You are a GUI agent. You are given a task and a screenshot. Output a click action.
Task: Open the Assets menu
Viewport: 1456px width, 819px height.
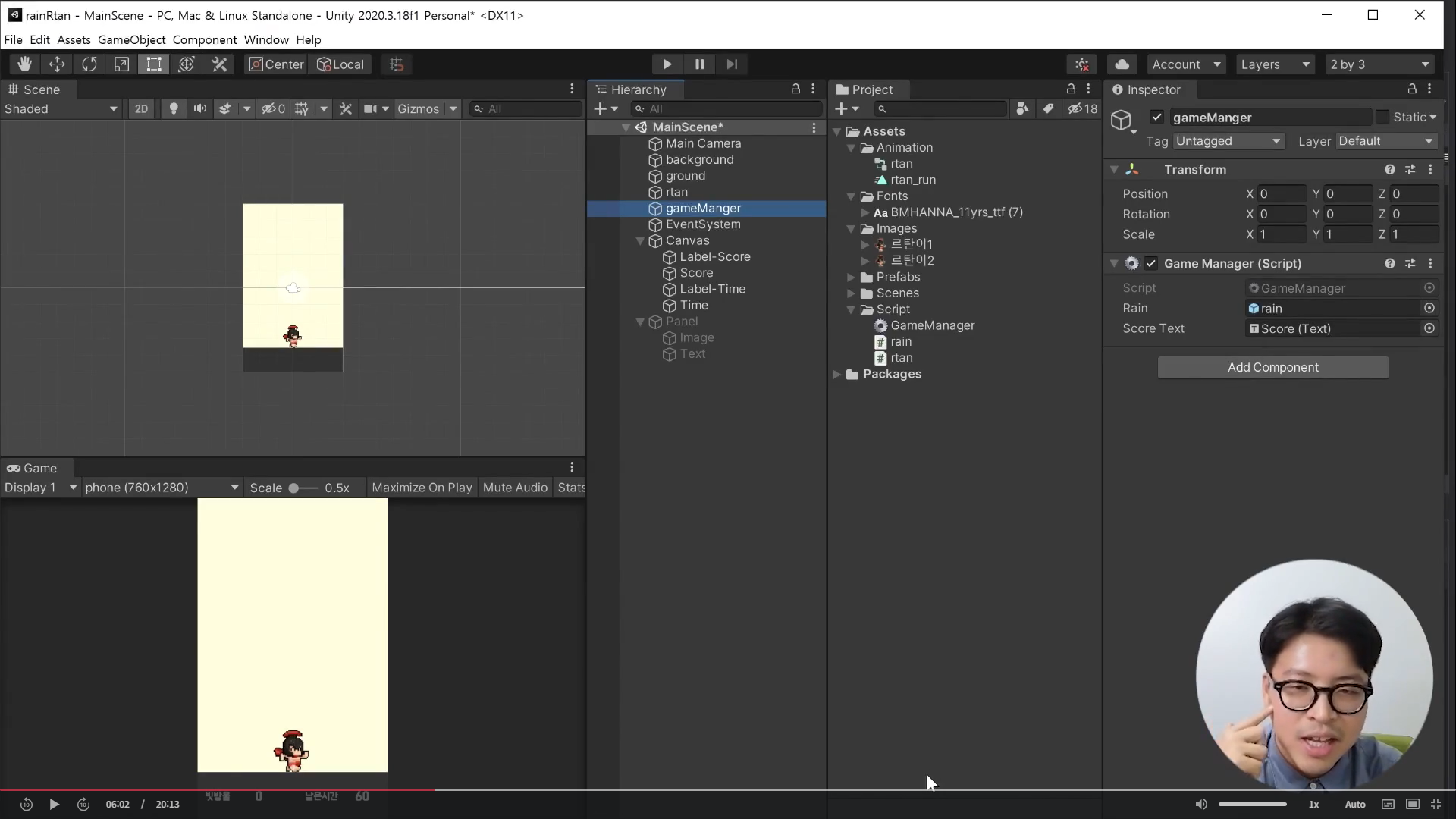pos(74,39)
